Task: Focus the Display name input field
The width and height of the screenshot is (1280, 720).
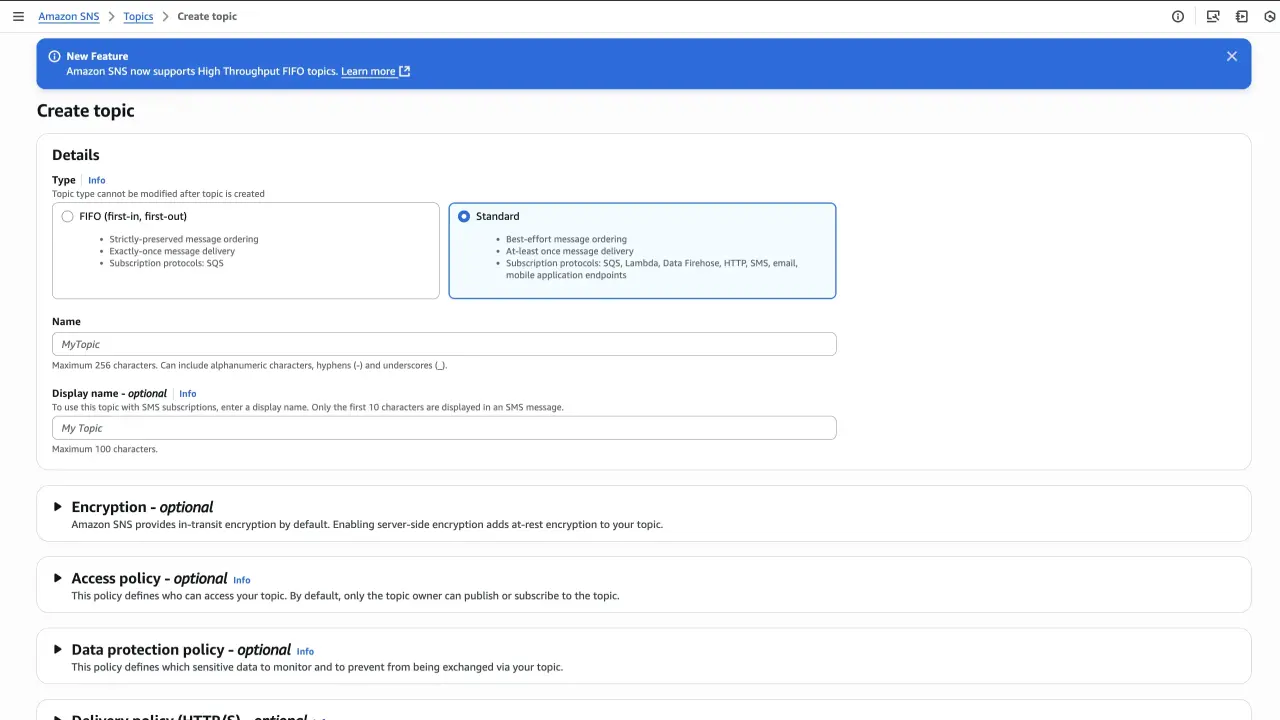Action: tap(444, 428)
